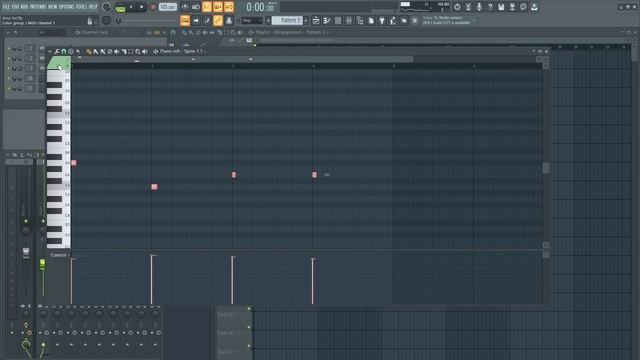The width and height of the screenshot is (640, 360).
Task: Select the Piano roll Slice tool
Action: pyautogui.click(x=124, y=51)
